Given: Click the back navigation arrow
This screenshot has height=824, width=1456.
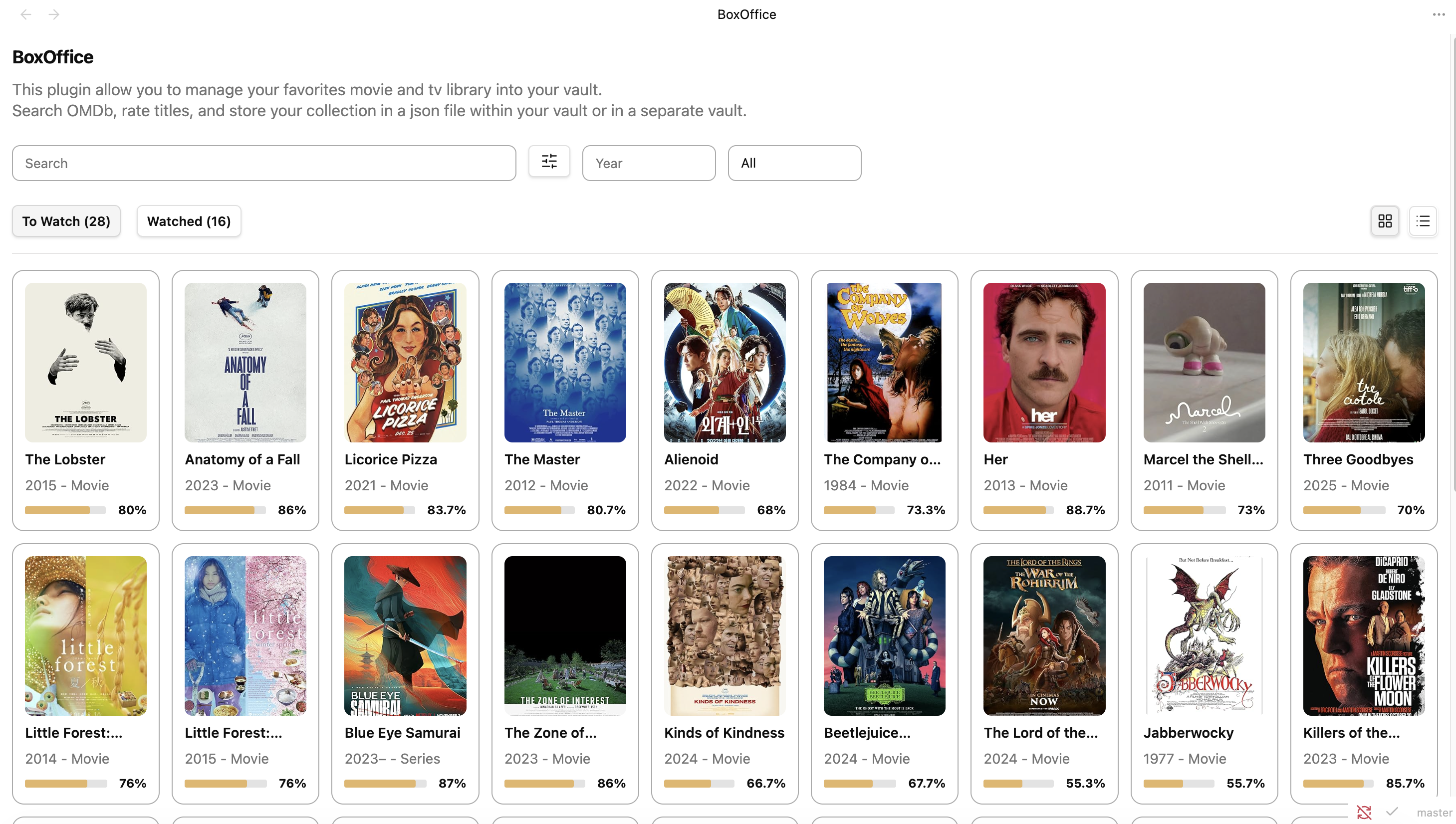Looking at the screenshot, I should pyautogui.click(x=25, y=14).
